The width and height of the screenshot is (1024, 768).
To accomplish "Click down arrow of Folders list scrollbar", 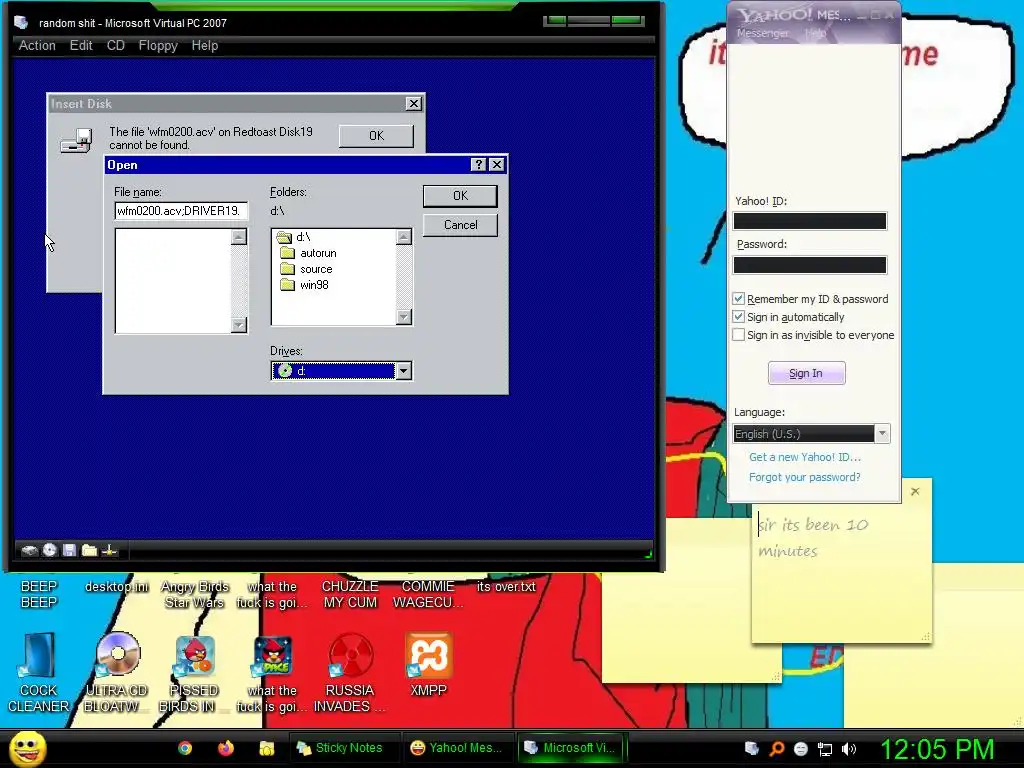I will [x=404, y=317].
